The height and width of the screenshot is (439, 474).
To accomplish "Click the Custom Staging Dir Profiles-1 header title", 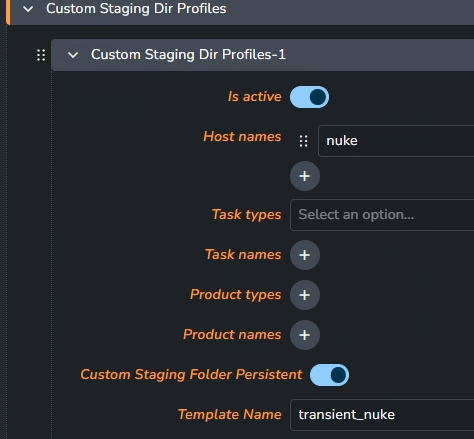I will [188, 55].
